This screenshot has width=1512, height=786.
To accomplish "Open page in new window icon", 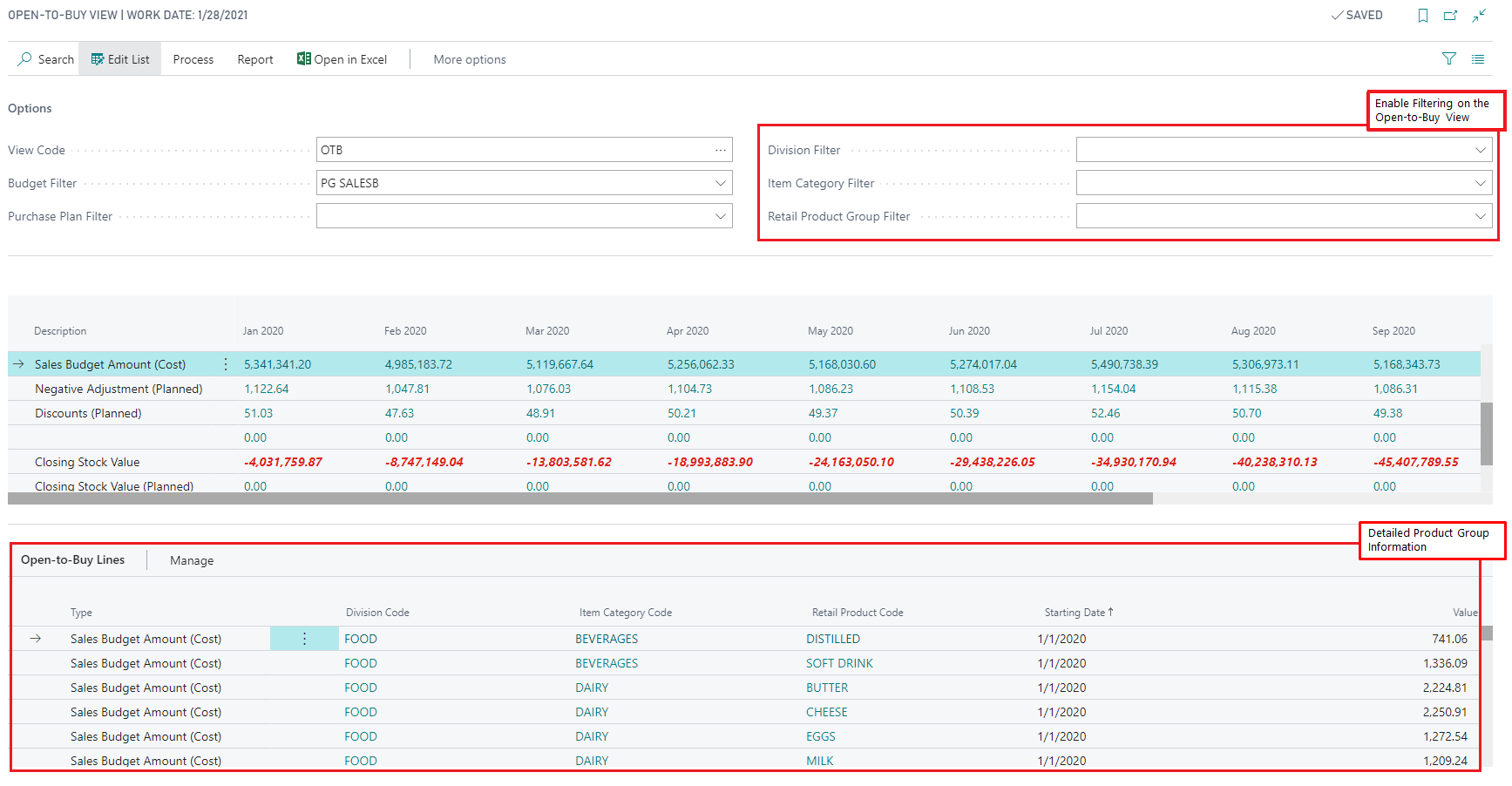I will tap(1450, 16).
